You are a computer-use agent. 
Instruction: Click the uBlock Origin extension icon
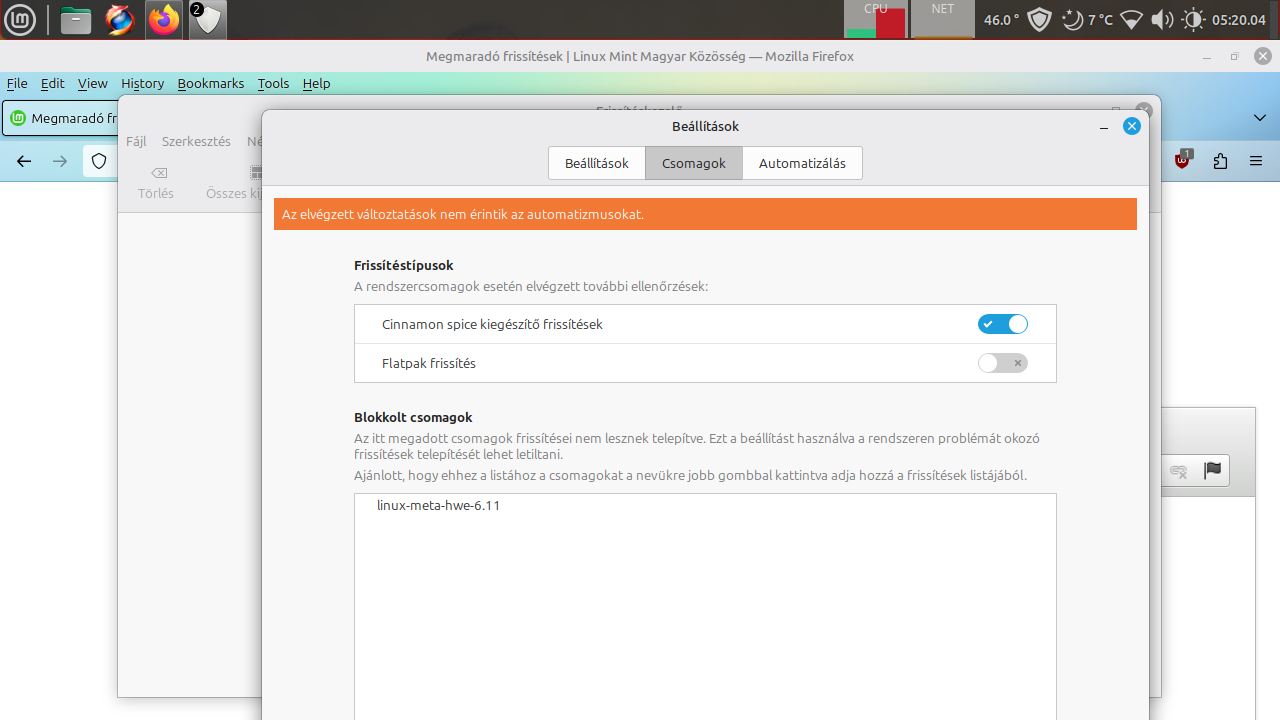tap(1183, 161)
